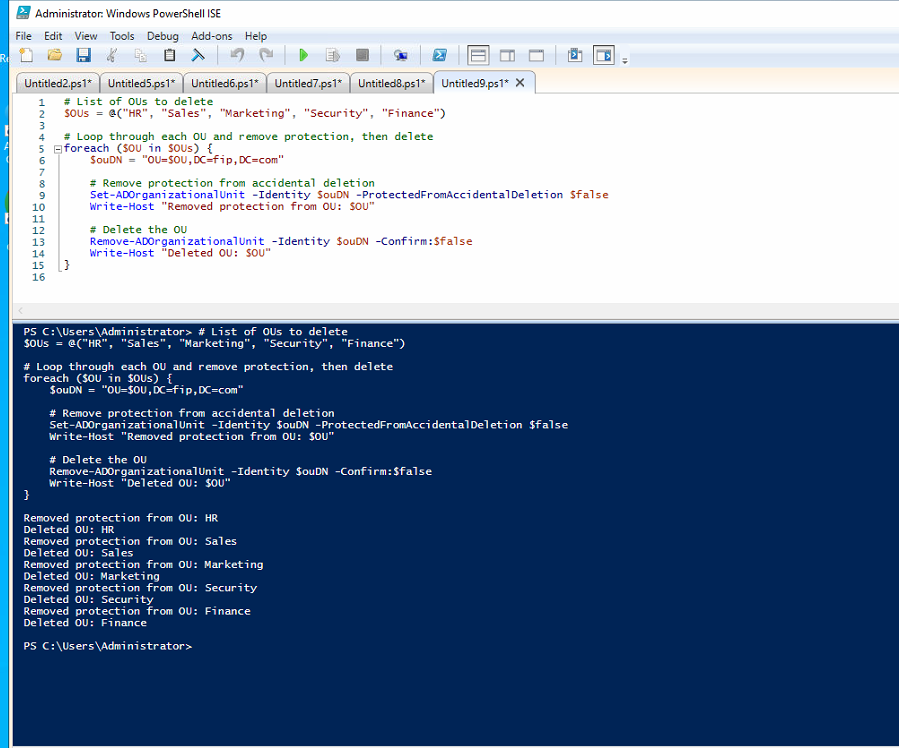899x748 pixels.
Task: Click the Run Selection icon
Action: click(333, 55)
